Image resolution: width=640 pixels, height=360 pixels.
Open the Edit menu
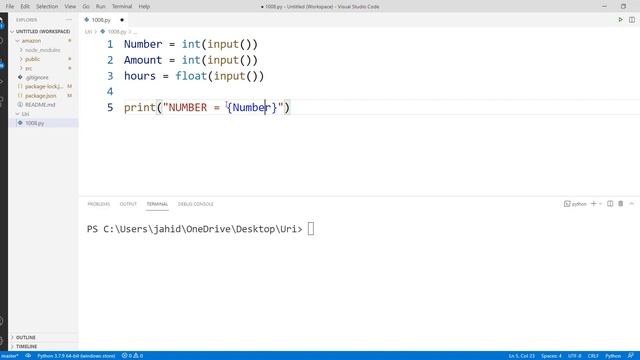[x=25, y=7]
